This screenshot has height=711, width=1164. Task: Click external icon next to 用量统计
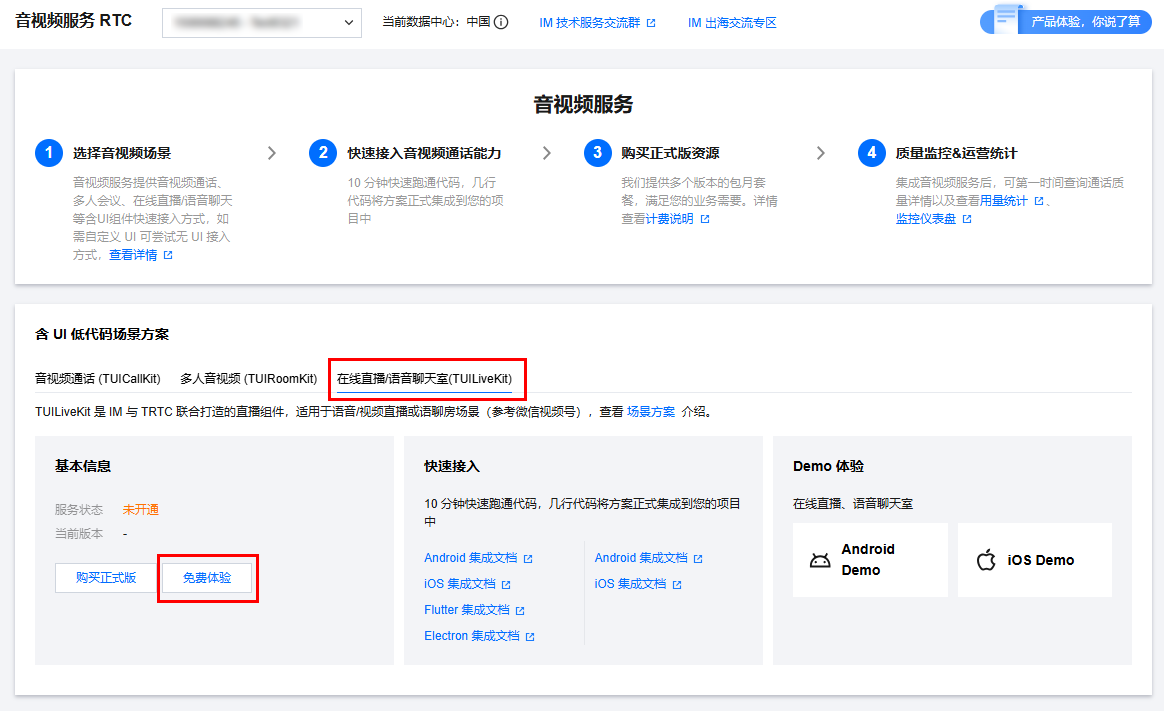tap(1039, 201)
